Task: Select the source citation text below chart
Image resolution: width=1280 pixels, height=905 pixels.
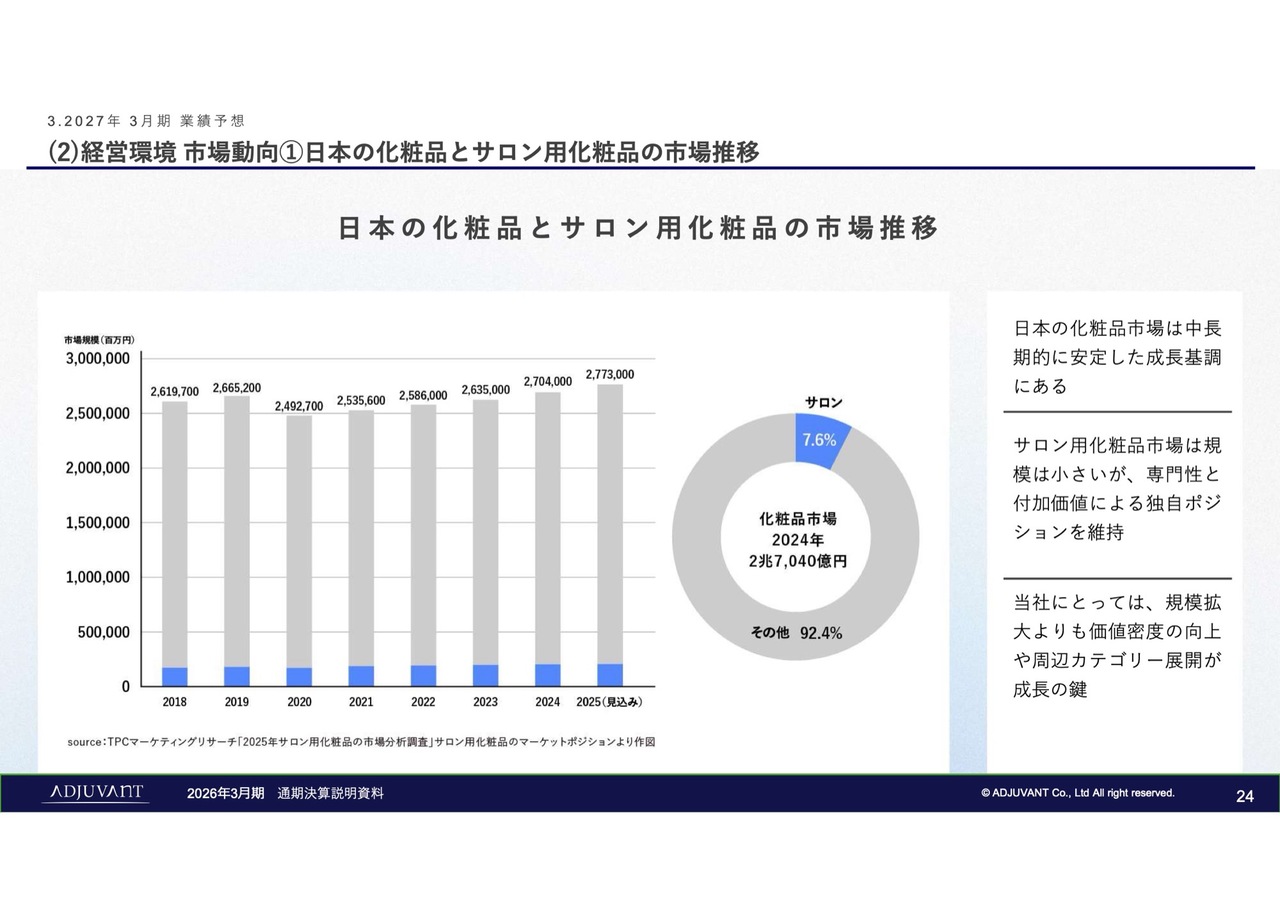Action: pos(361,742)
